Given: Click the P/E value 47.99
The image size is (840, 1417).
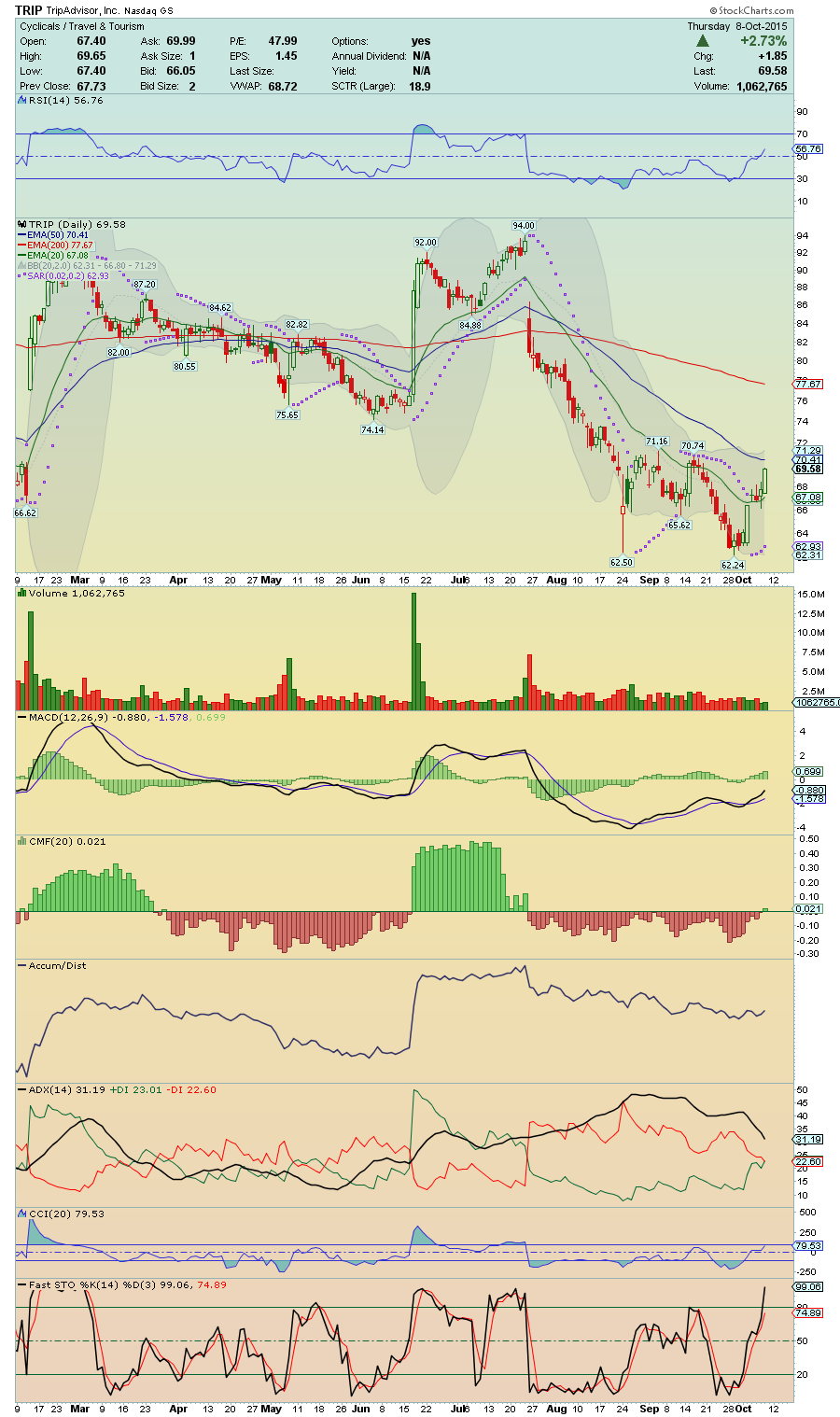Looking at the screenshot, I should (283, 41).
